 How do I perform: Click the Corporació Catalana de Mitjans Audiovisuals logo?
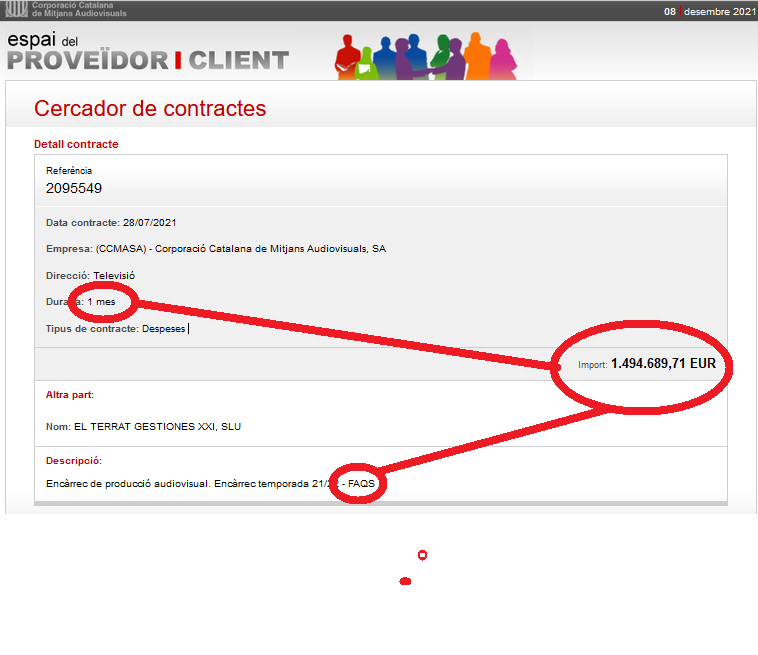coord(66,9)
